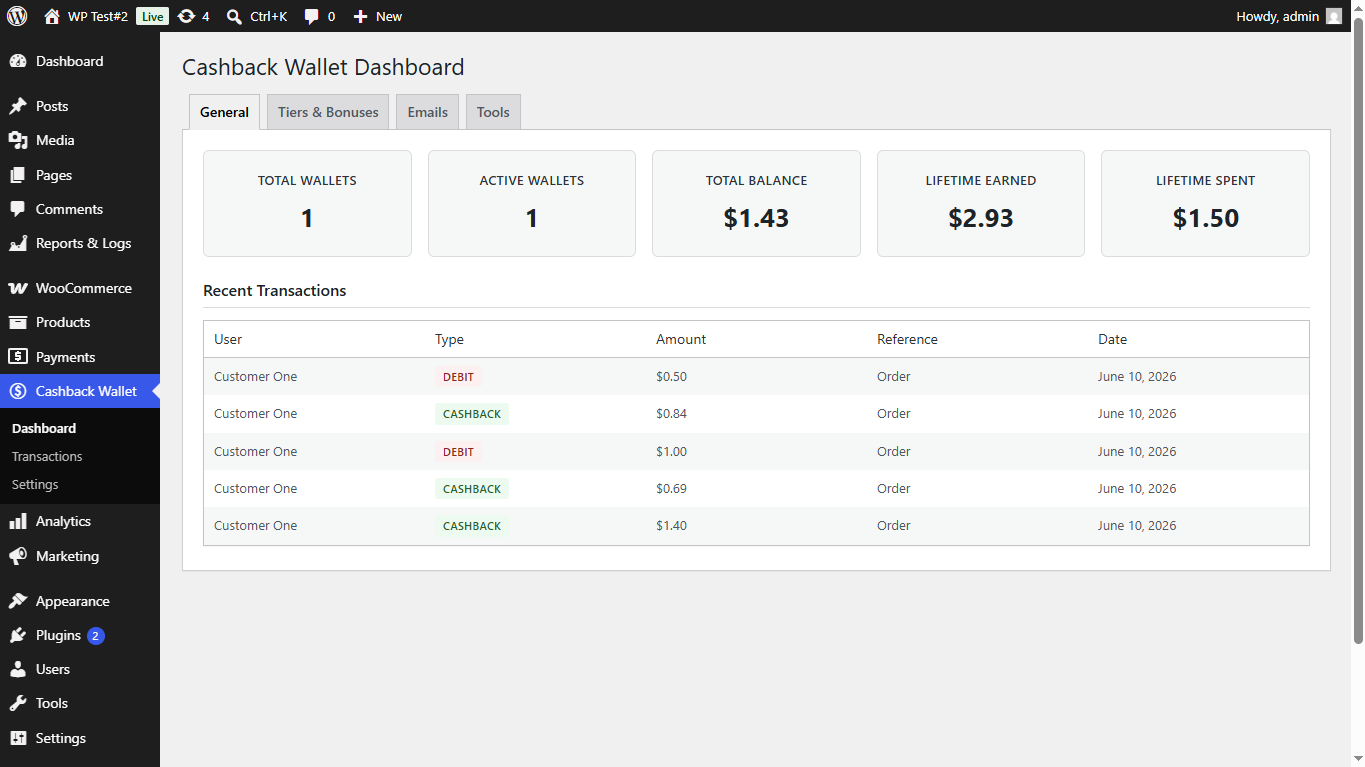Viewport: 1365px width, 767px height.
Task: Switch to Tiers & Bonuses tab
Action: [x=328, y=112]
